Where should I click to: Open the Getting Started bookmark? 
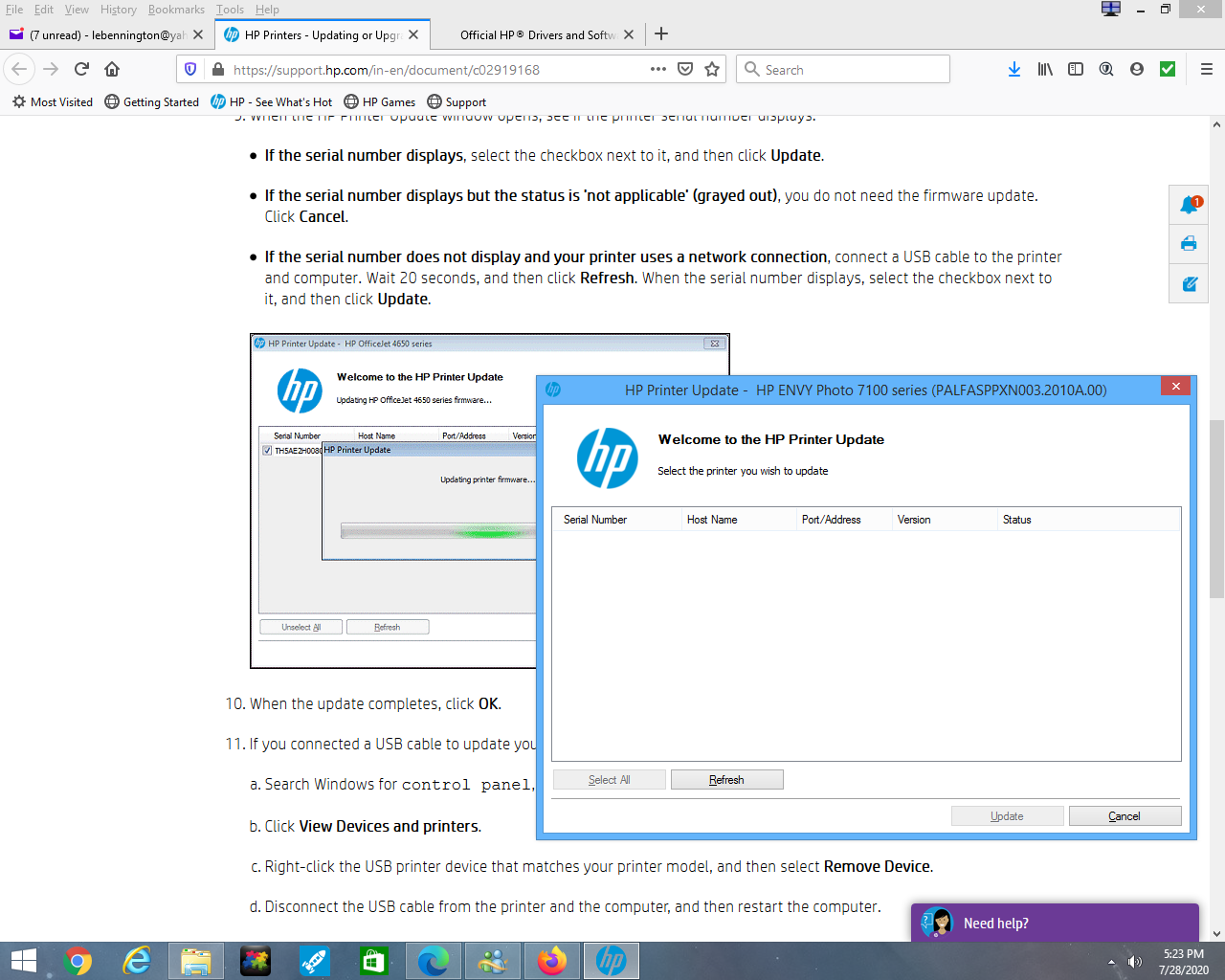click(x=151, y=101)
